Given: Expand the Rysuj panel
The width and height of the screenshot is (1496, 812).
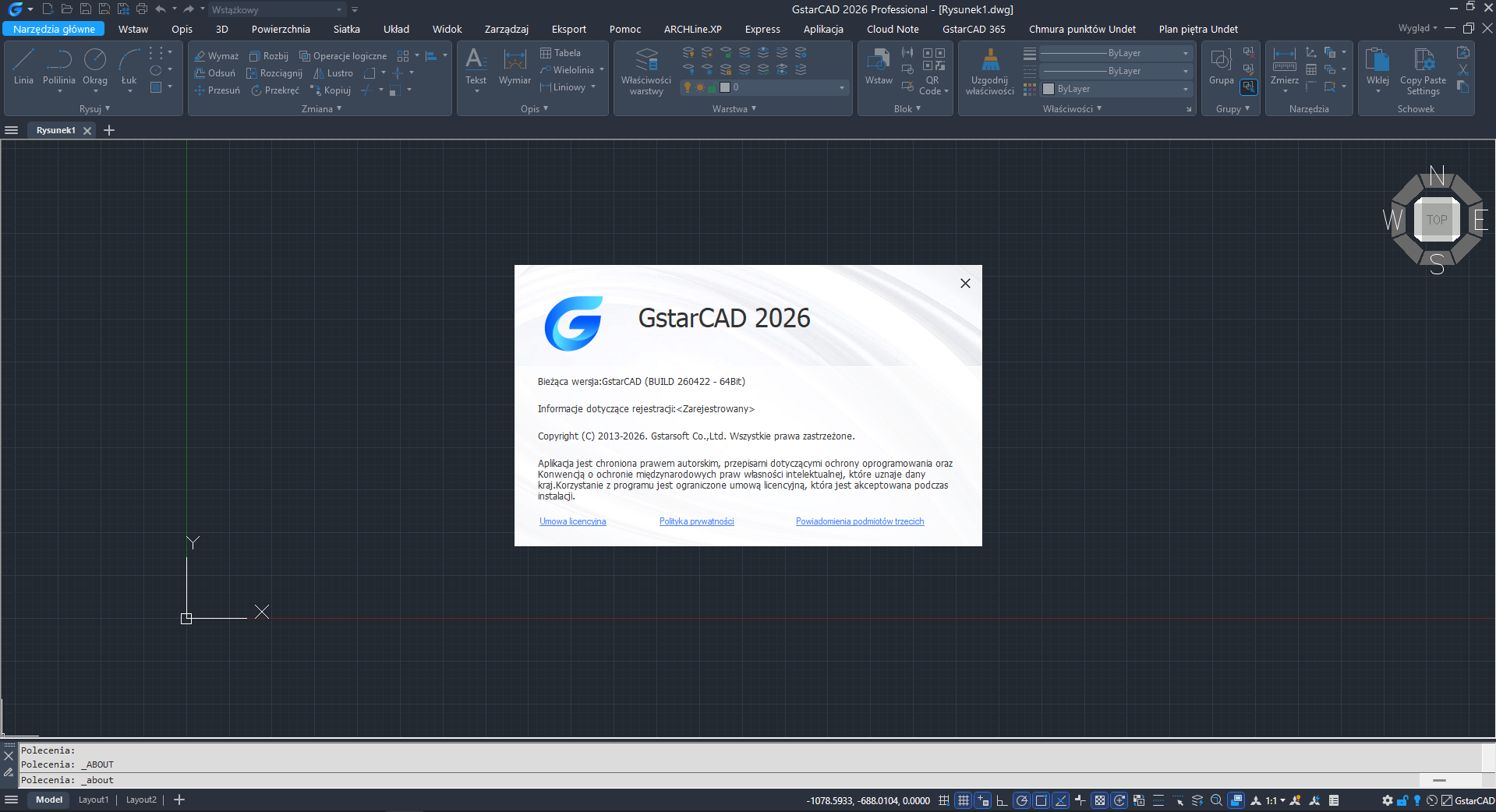Looking at the screenshot, I should pos(94,109).
